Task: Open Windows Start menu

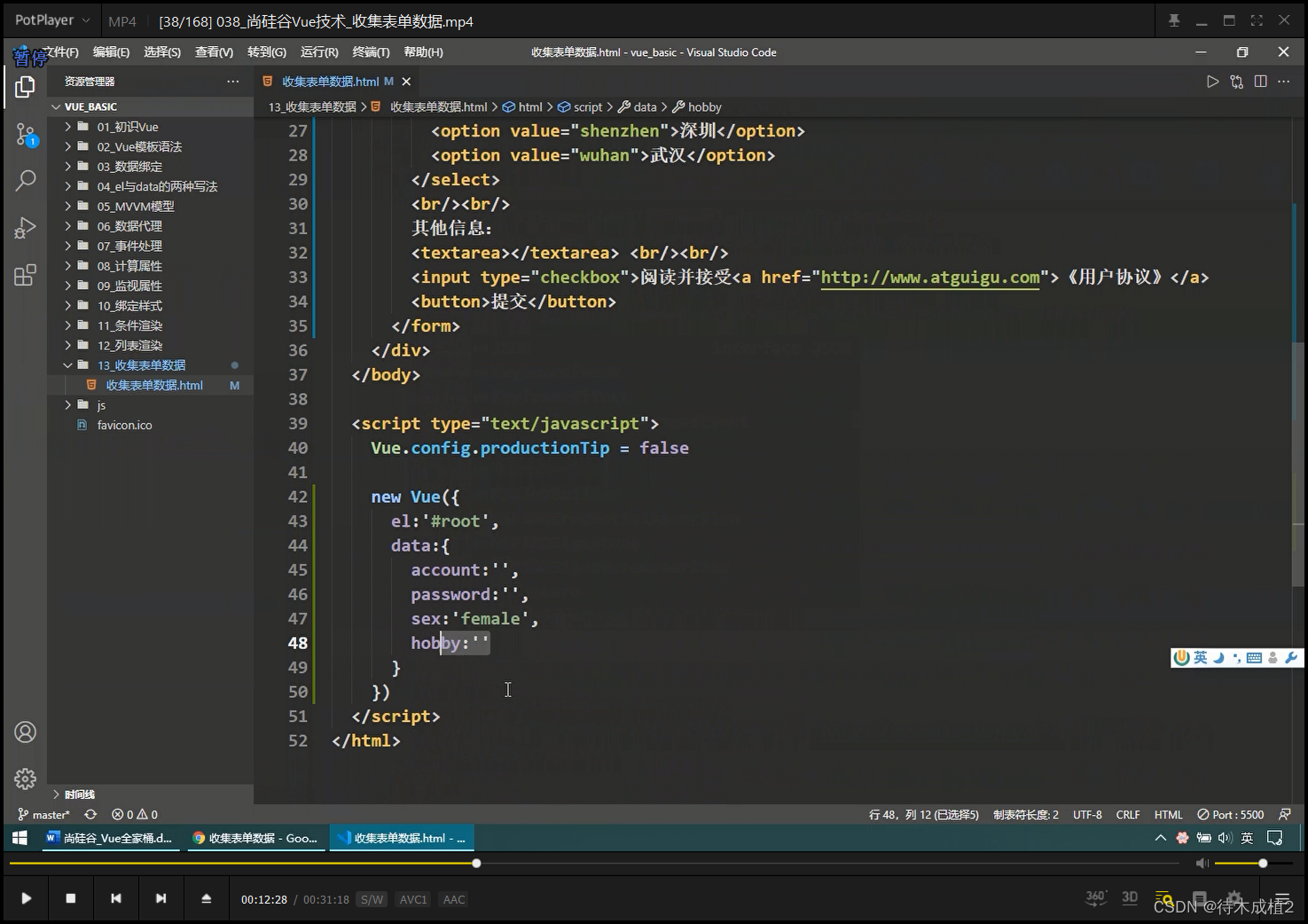Action: click(20, 838)
